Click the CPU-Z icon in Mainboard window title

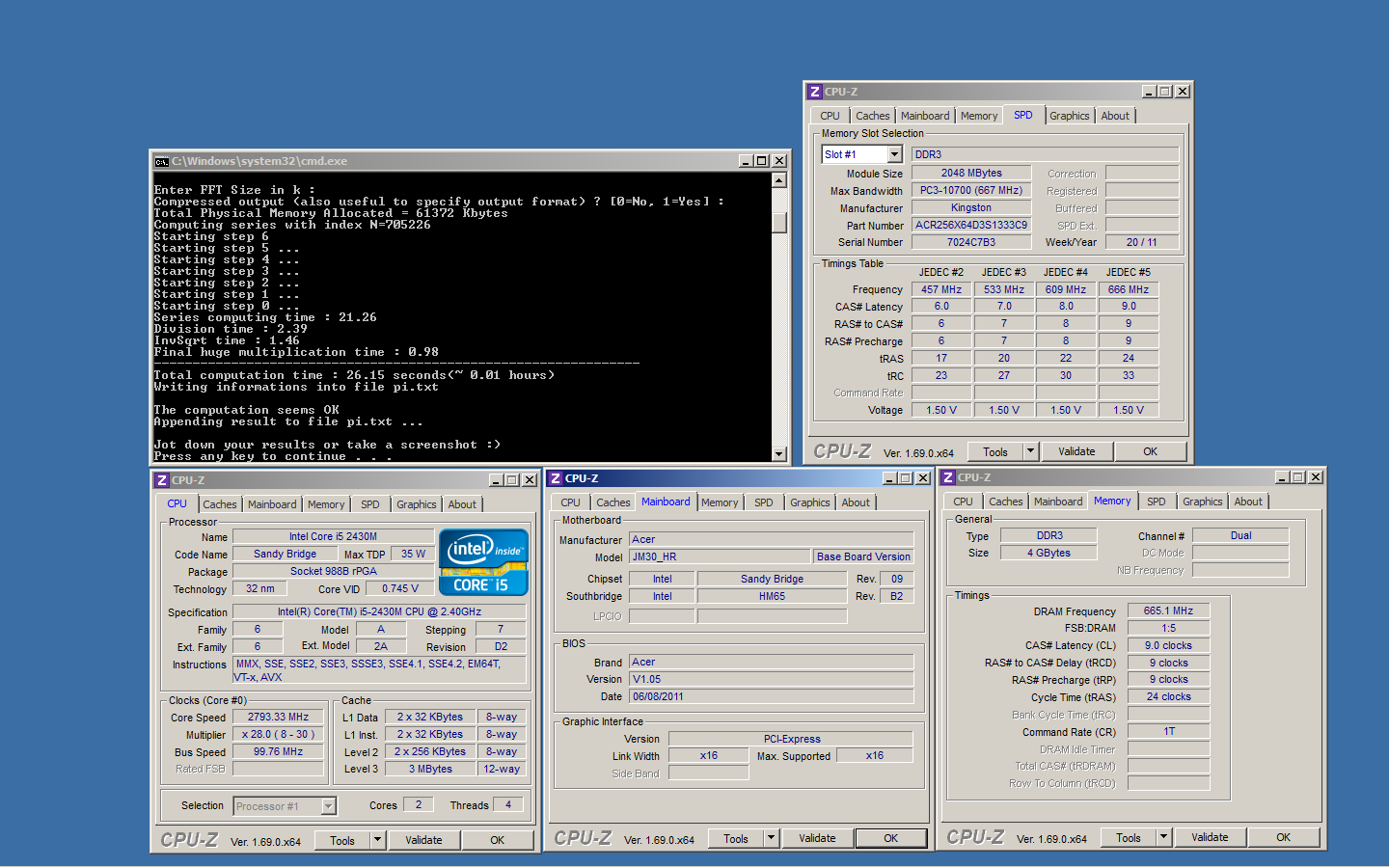pos(556,478)
